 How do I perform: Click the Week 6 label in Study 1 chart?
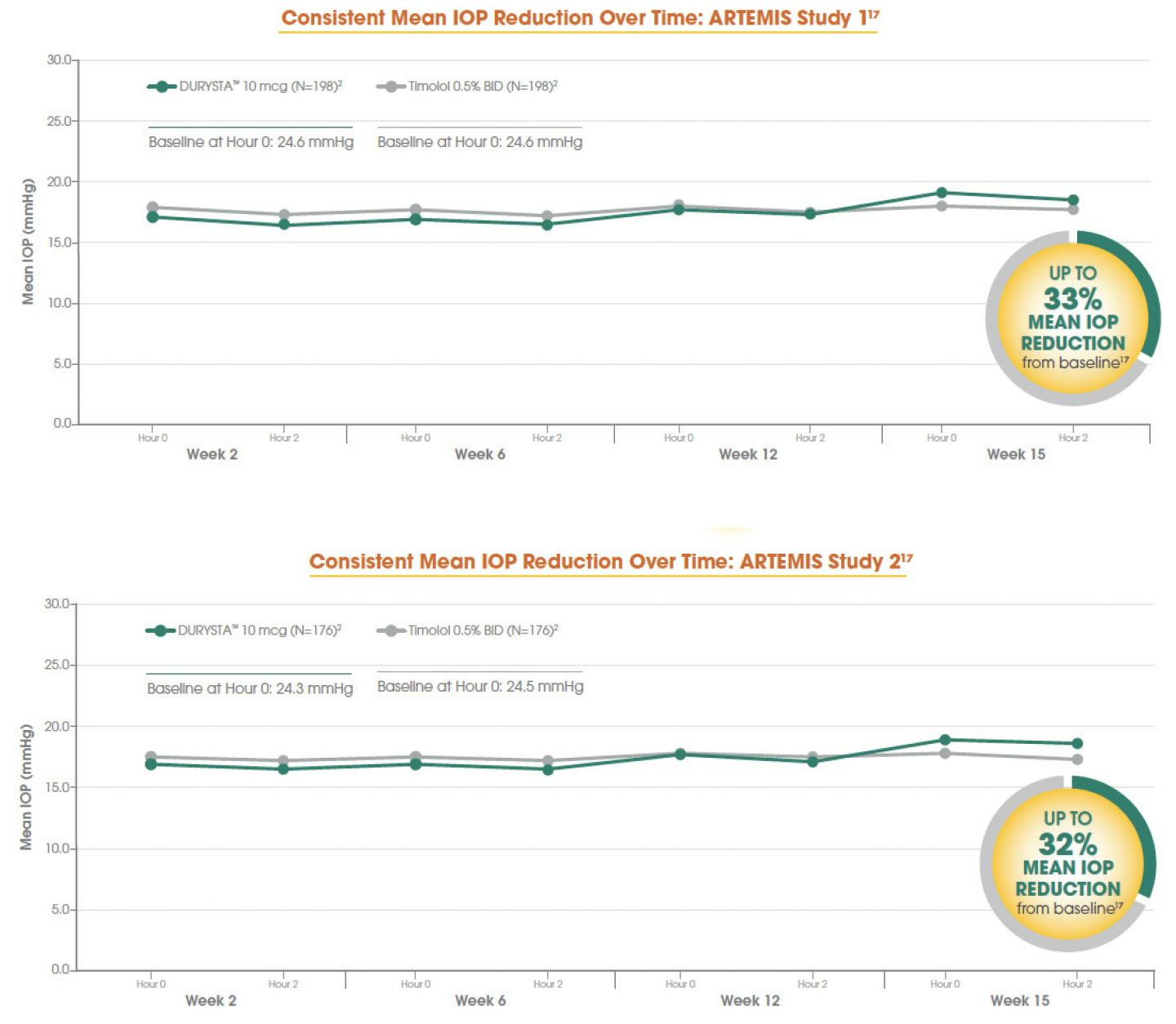479,455
